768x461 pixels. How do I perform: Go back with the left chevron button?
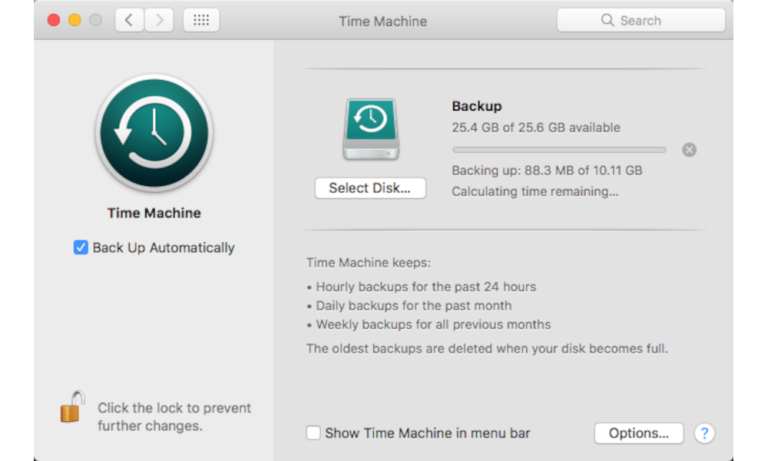pyautogui.click(x=129, y=20)
